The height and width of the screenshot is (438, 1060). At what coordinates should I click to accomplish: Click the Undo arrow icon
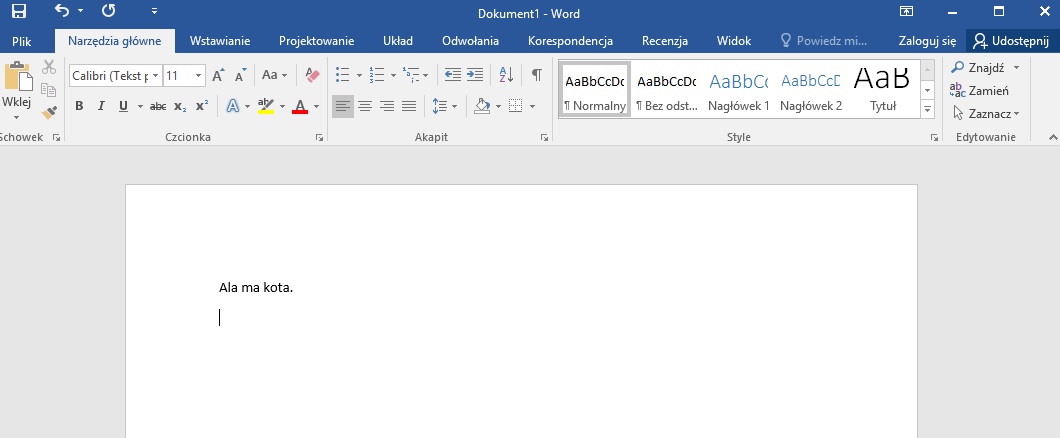(62, 12)
